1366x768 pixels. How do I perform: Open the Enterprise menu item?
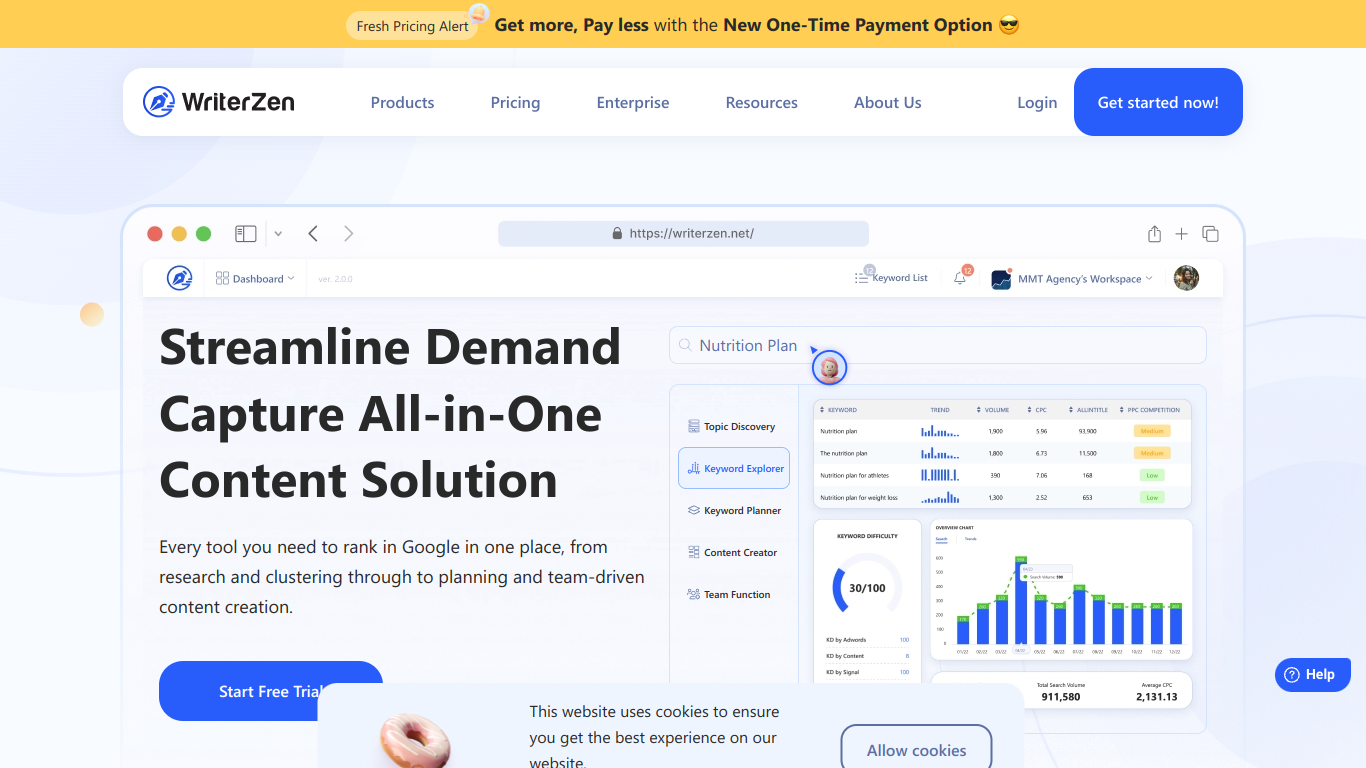(x=633, y=102)
